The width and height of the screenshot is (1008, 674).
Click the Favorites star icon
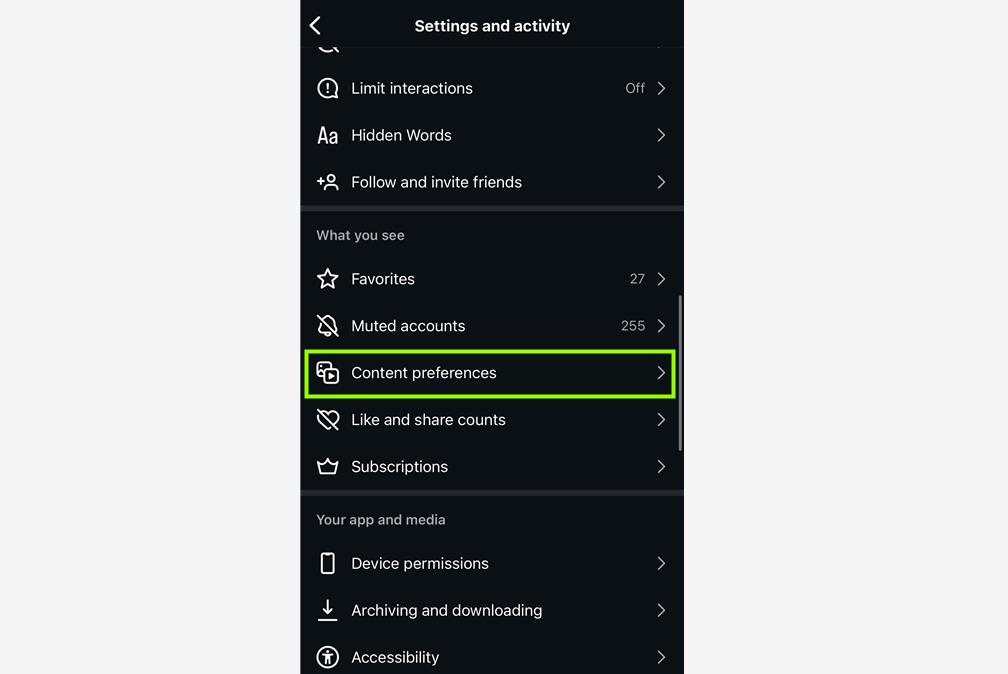tap(328, 278)
